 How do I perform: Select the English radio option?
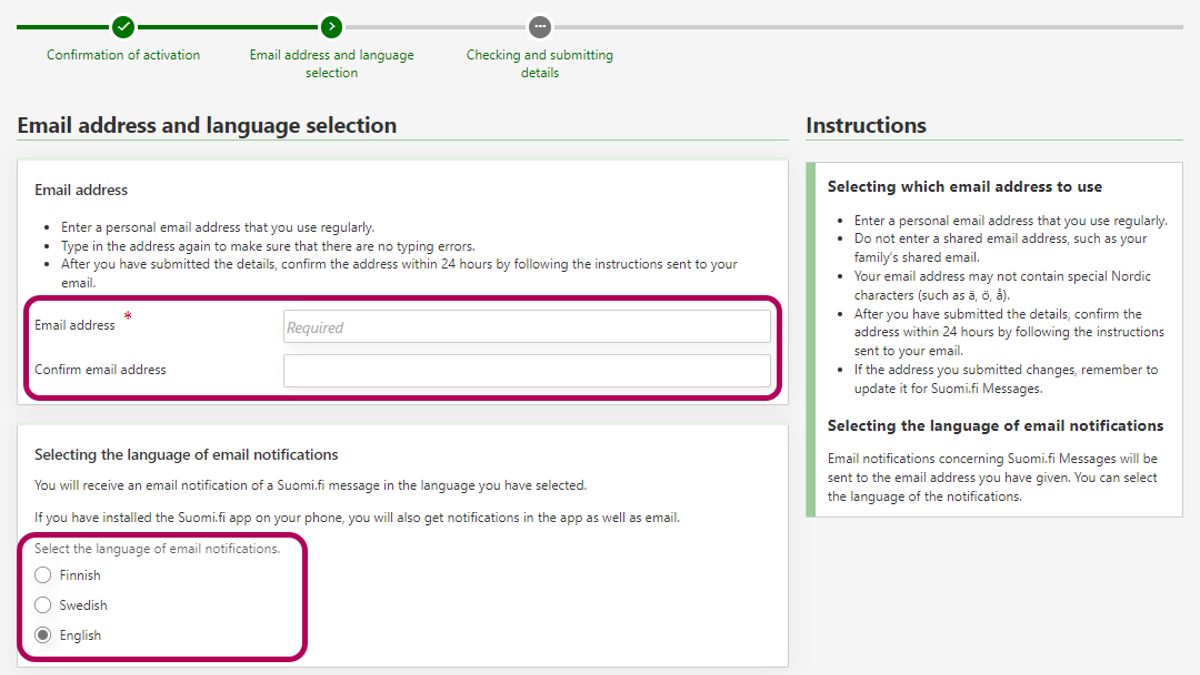(43, 635)
